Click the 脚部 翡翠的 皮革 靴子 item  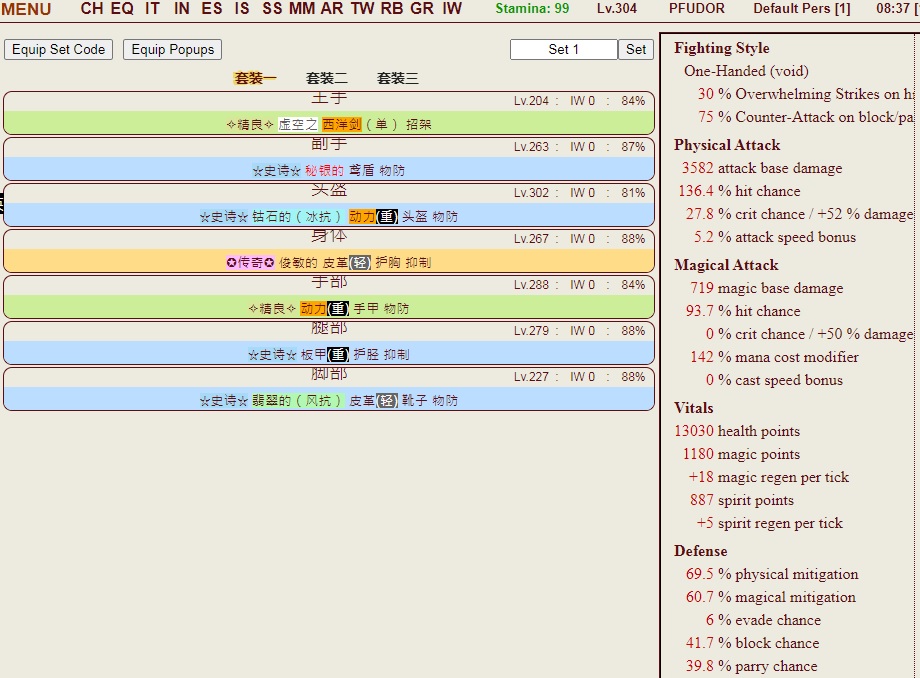coord(329,400)
